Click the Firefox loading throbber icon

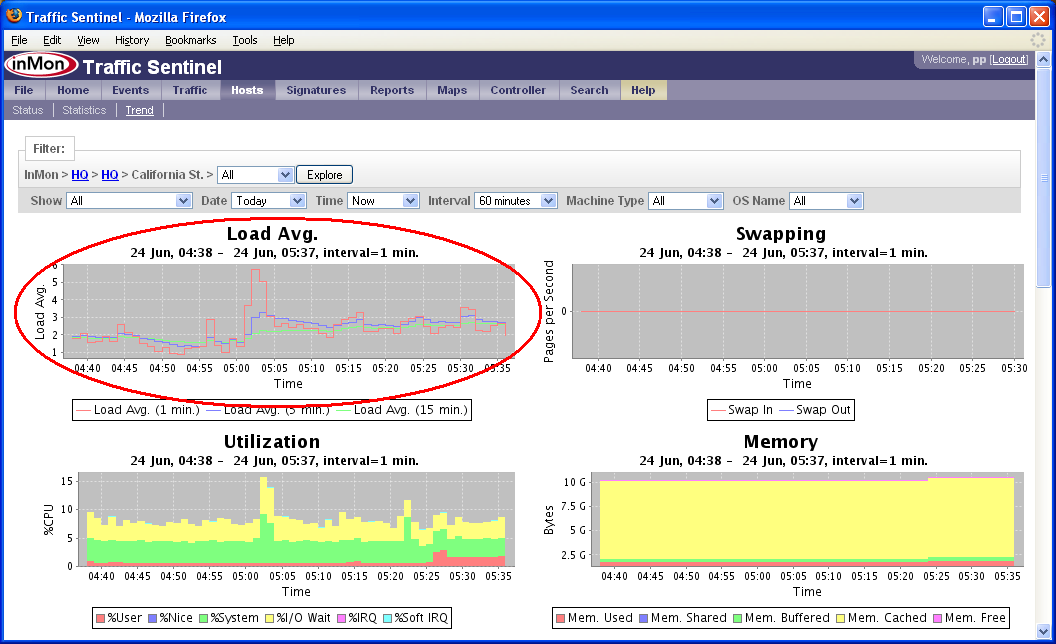click(1038, 40)
